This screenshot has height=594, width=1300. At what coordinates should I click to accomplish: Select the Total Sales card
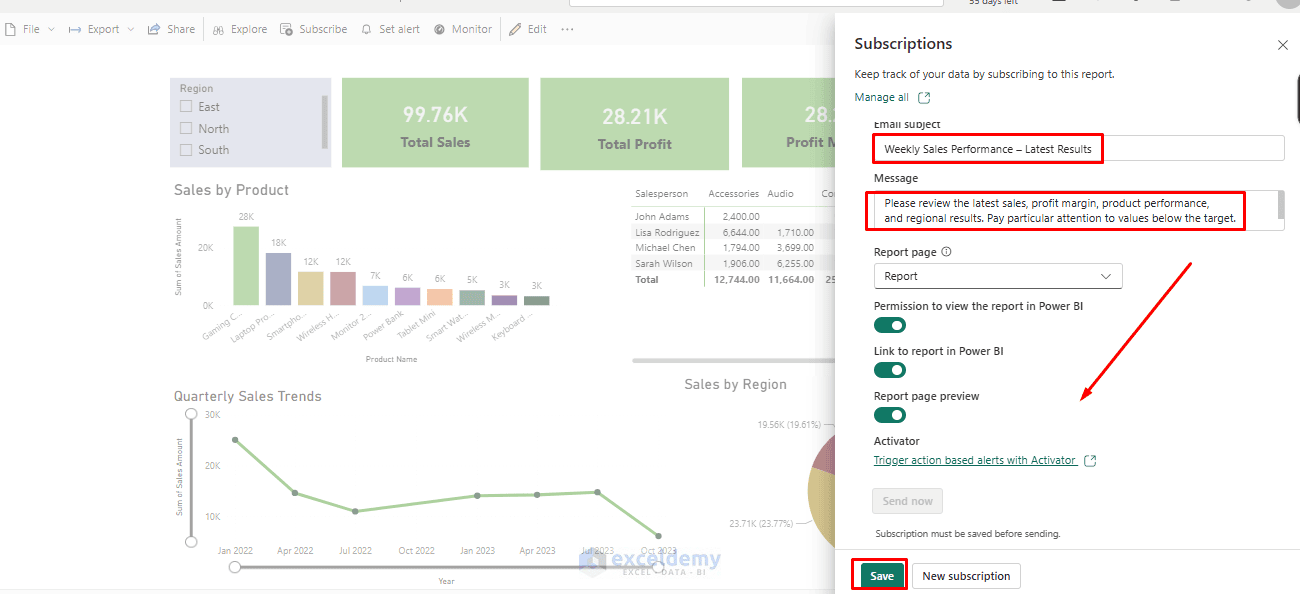435,124
